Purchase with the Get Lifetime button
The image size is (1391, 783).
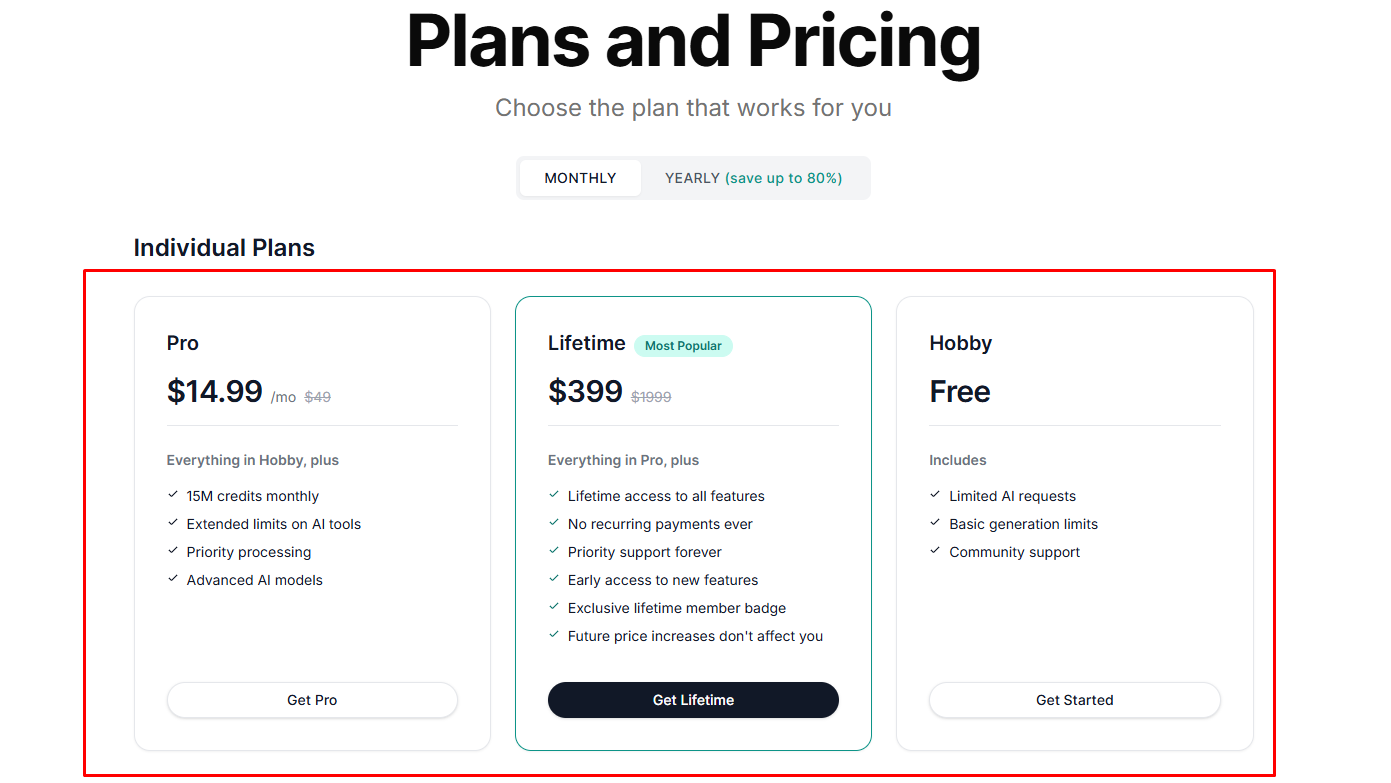point(693,700)
